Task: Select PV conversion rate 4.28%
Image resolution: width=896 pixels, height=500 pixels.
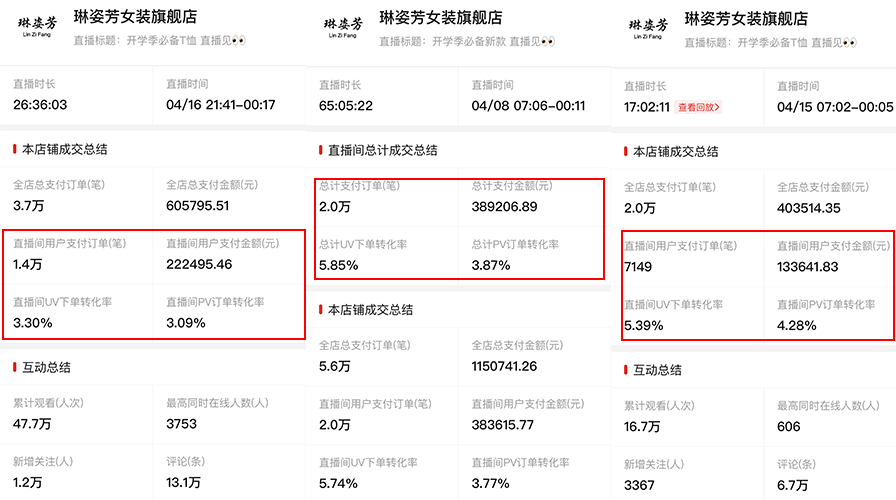Action: pos(797,326)
